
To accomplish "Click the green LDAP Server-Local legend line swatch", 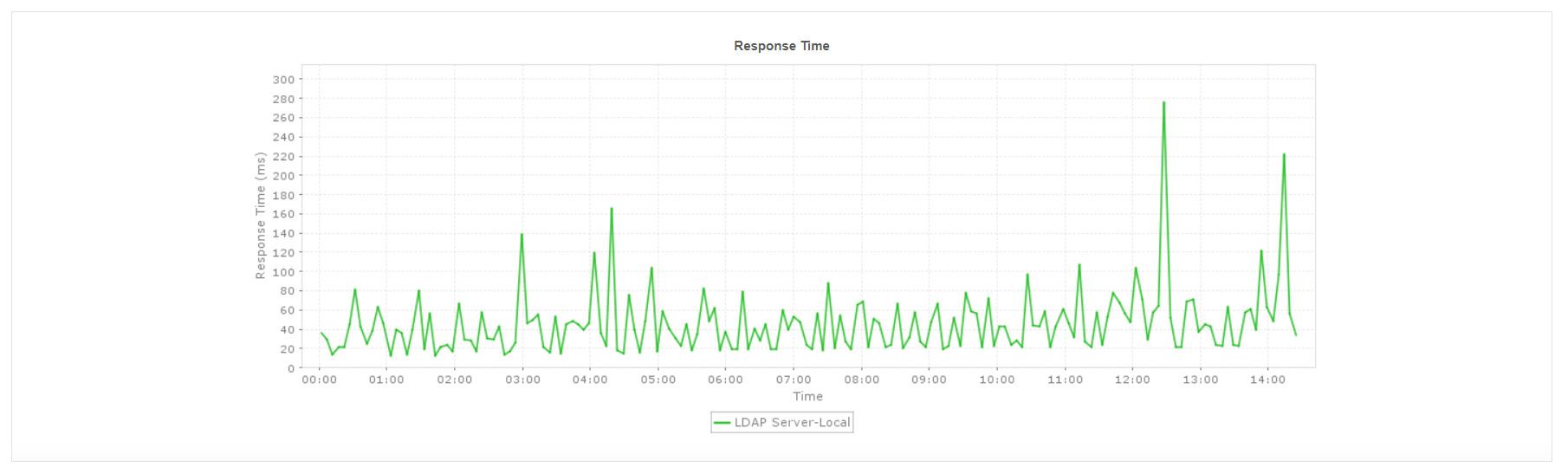I will click(722, 423).
